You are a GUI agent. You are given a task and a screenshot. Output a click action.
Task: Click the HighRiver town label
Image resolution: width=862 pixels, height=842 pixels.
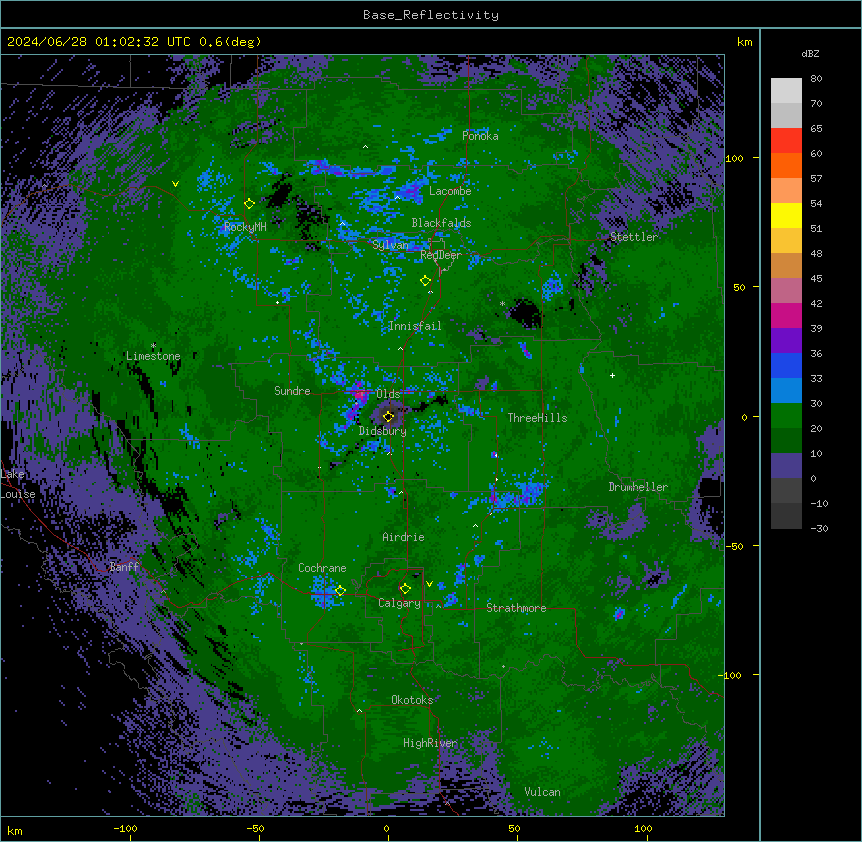click(430, 743)
